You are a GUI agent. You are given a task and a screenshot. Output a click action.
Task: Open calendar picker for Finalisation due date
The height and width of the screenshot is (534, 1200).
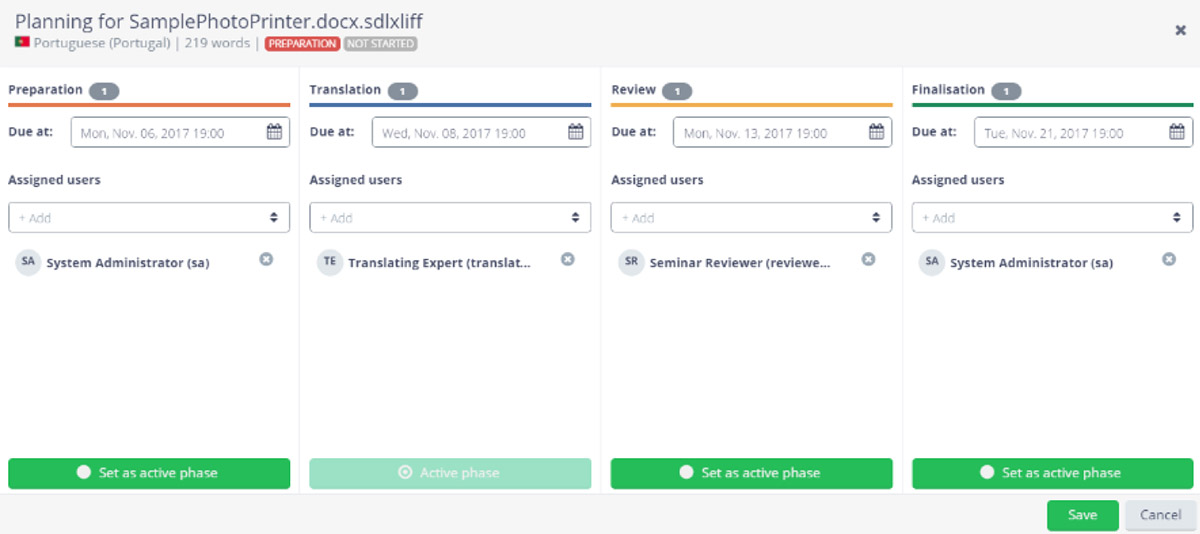1177,132
